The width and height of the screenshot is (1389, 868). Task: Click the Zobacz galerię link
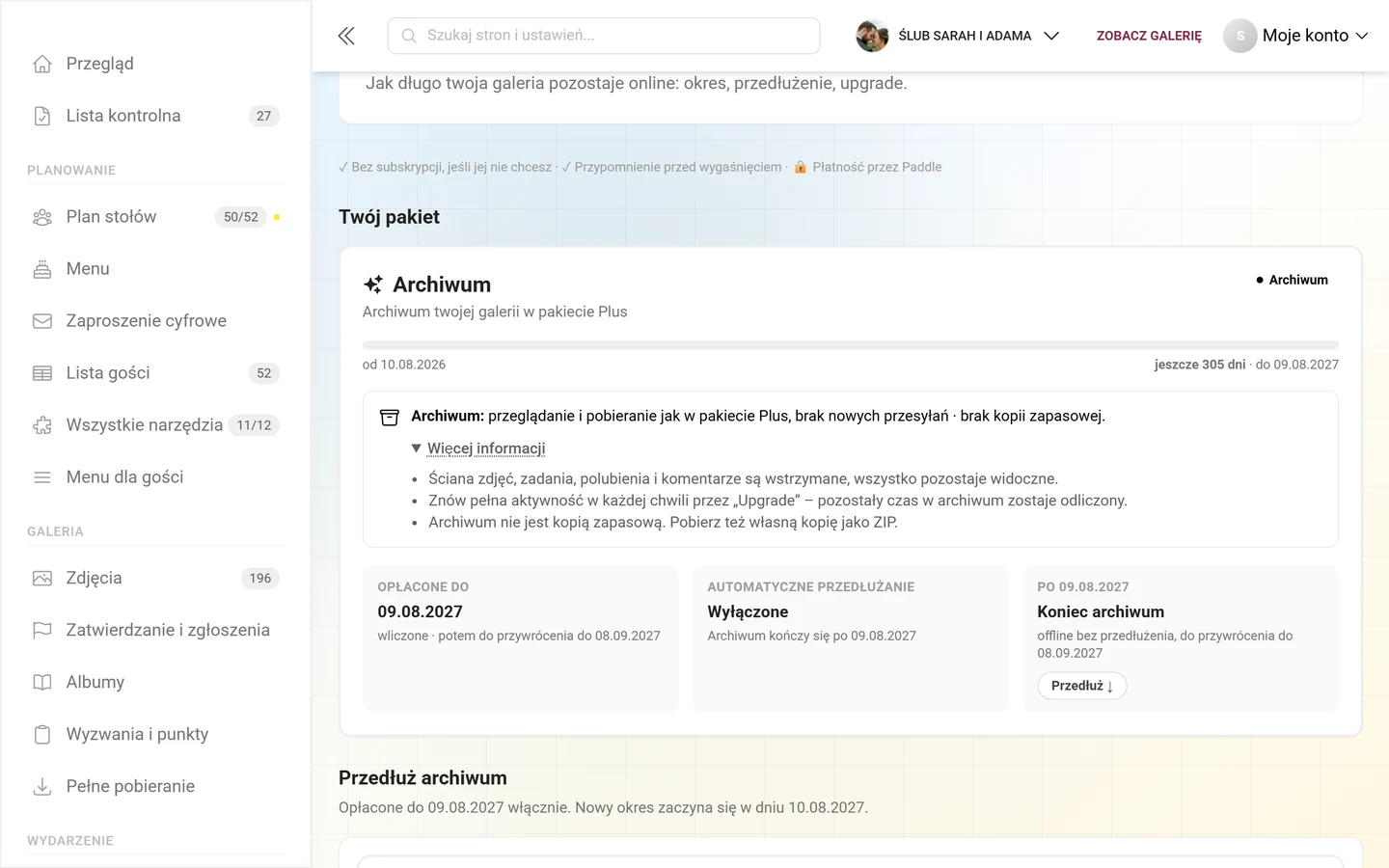1149,36
